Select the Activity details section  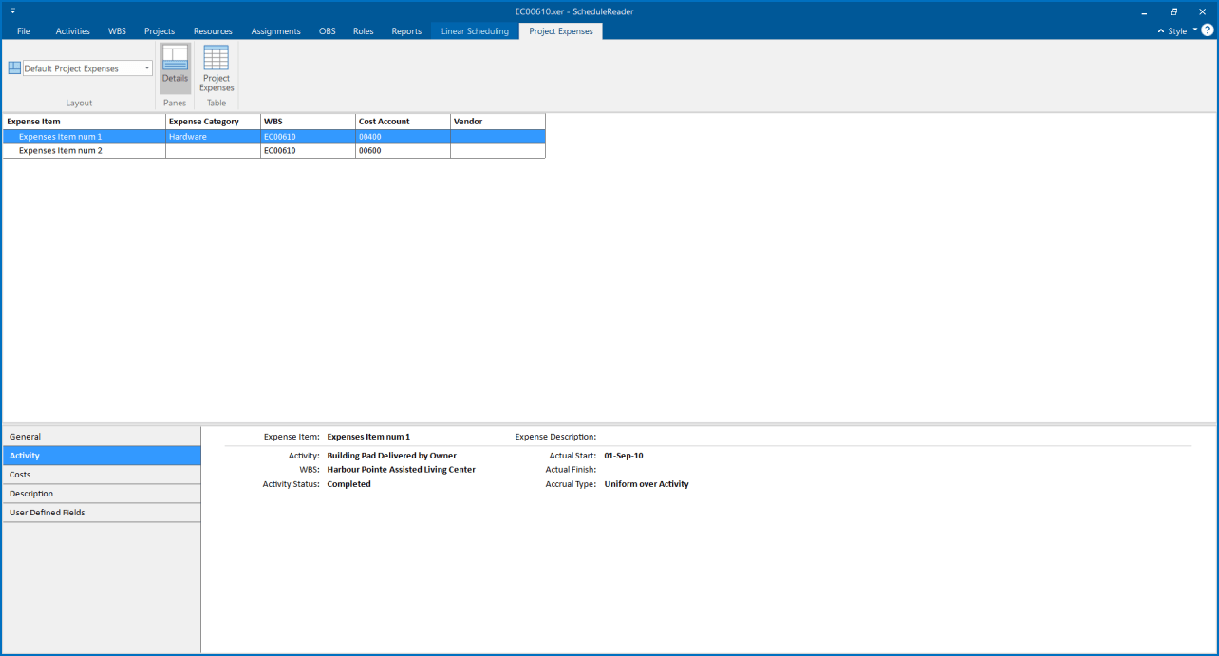[101, 455]
